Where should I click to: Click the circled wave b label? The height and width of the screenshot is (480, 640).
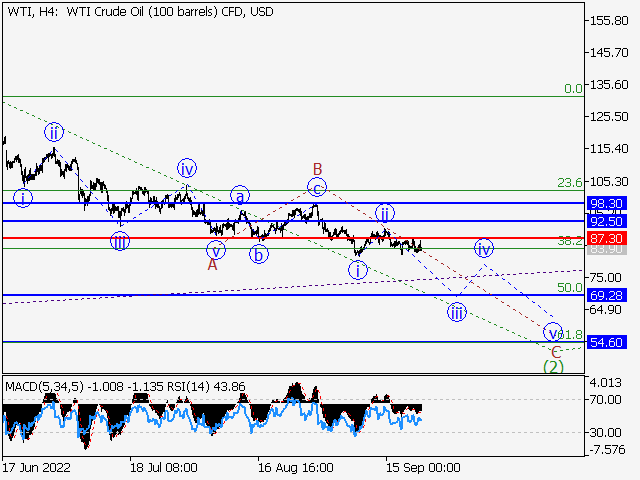[259, 254]
